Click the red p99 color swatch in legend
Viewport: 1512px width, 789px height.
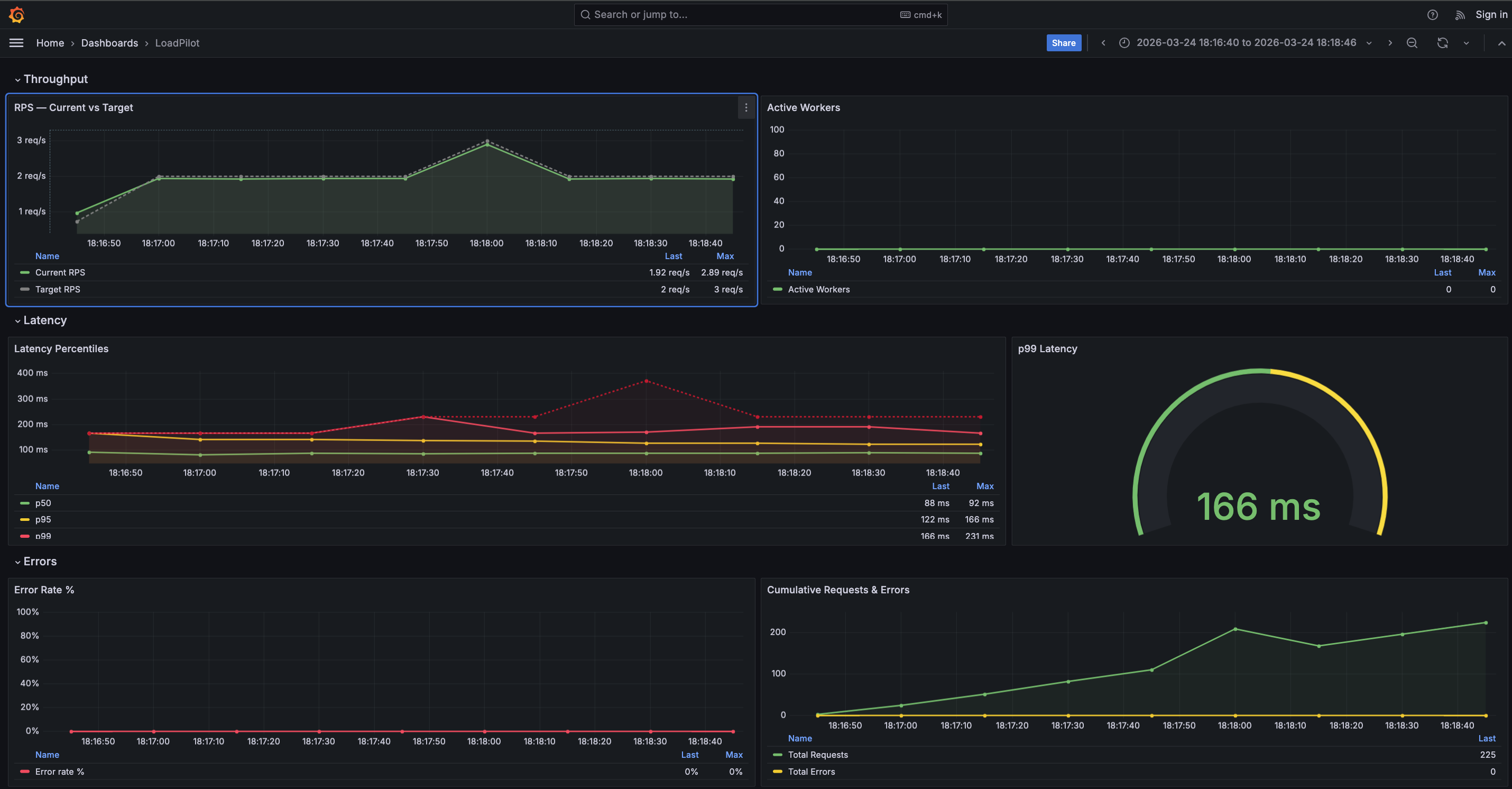coord(24,536)
